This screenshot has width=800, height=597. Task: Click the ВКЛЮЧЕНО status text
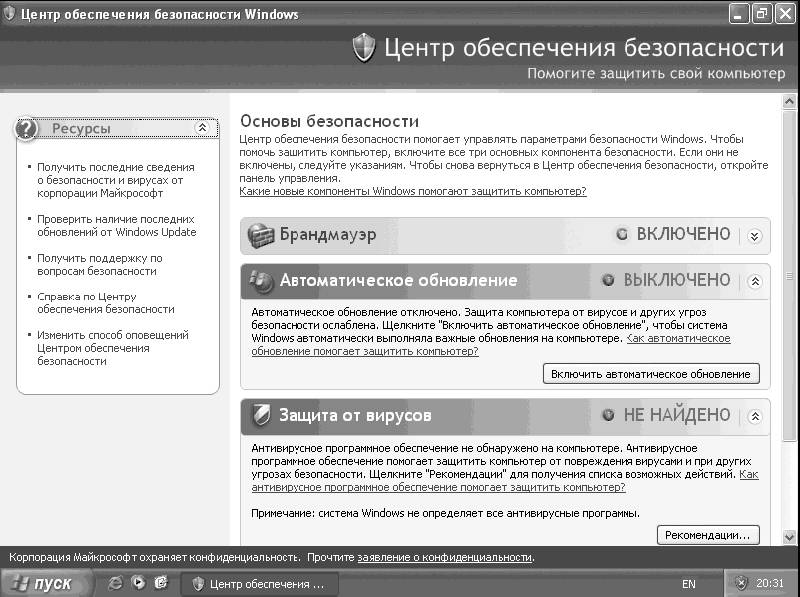pos(683,234)
